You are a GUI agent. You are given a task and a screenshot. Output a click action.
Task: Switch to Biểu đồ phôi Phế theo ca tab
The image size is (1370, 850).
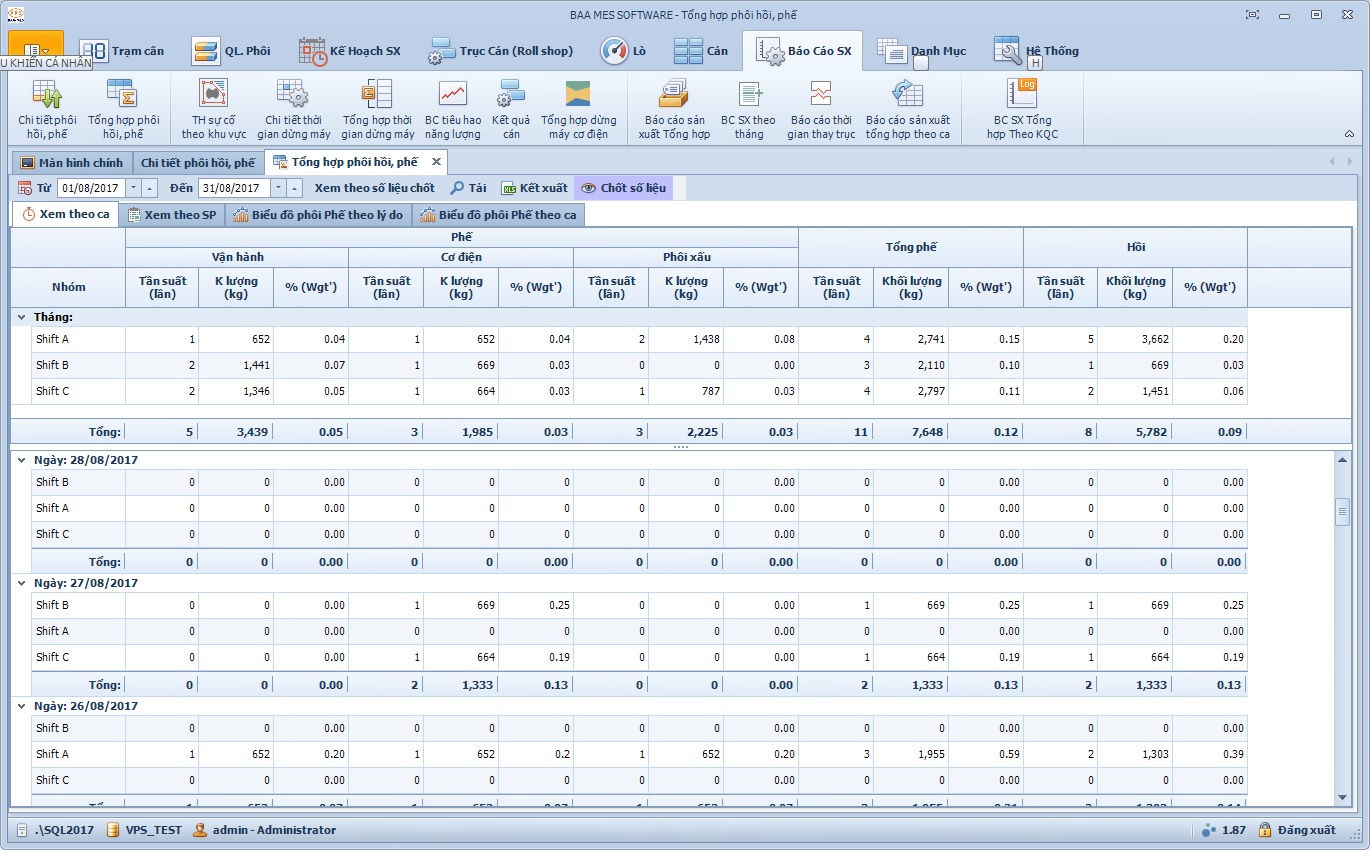pyautogui.click(x=497, y=215)
